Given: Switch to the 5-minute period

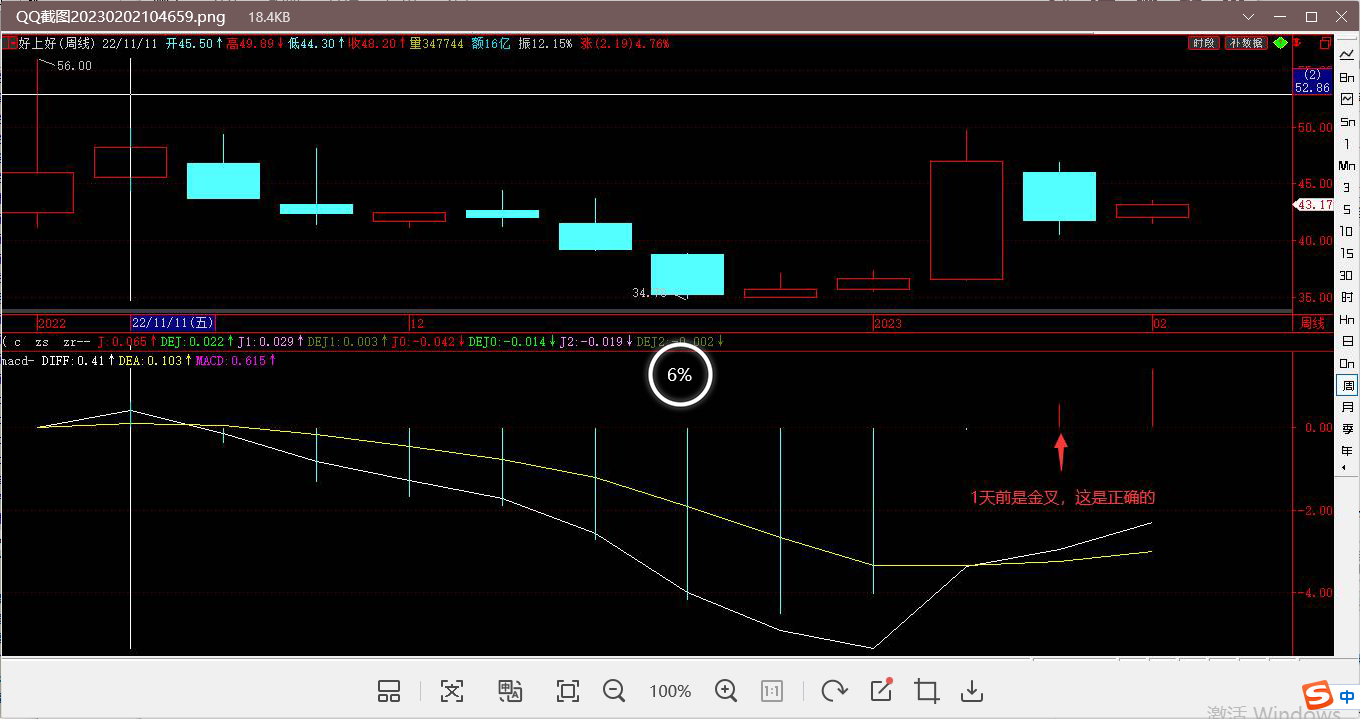Looking at the screenshot, I should [x=1347, y=209].
